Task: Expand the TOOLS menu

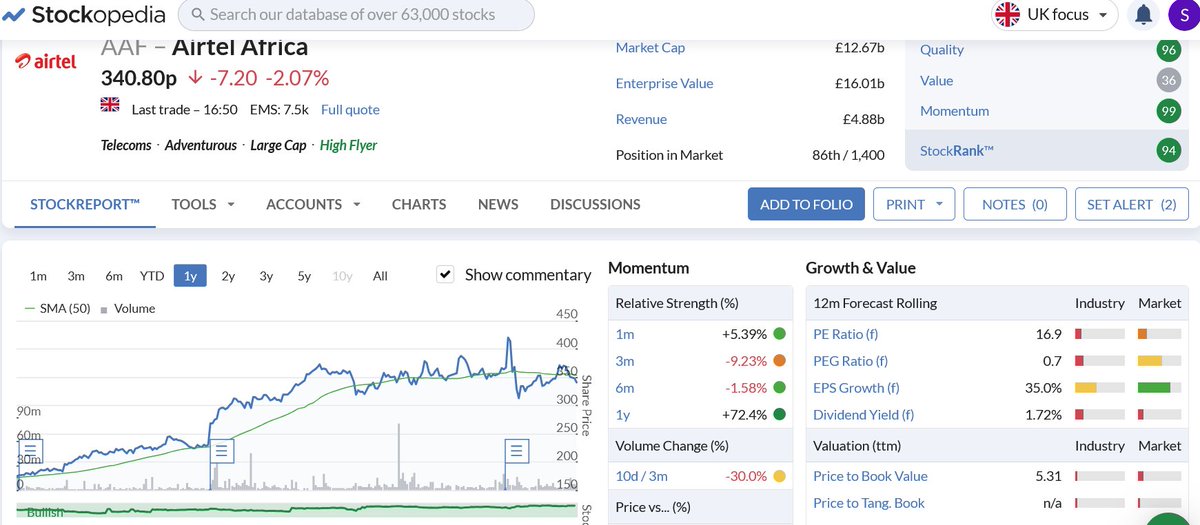Action: point(203,204)
